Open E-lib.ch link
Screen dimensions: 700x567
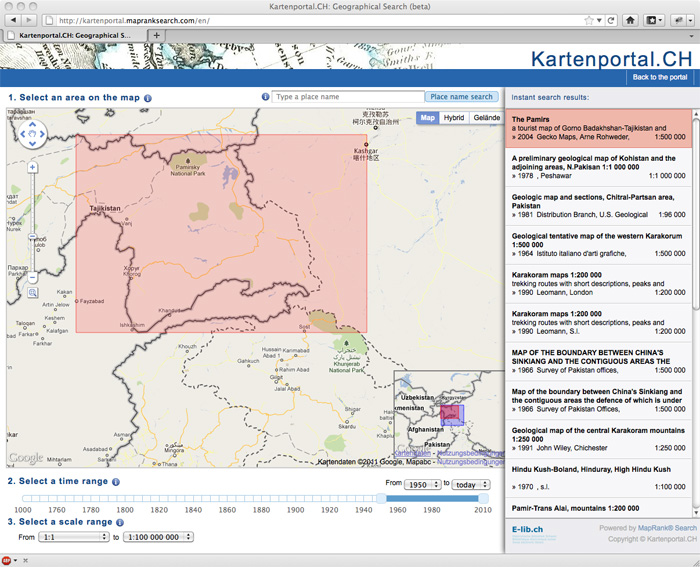[527, 529]
